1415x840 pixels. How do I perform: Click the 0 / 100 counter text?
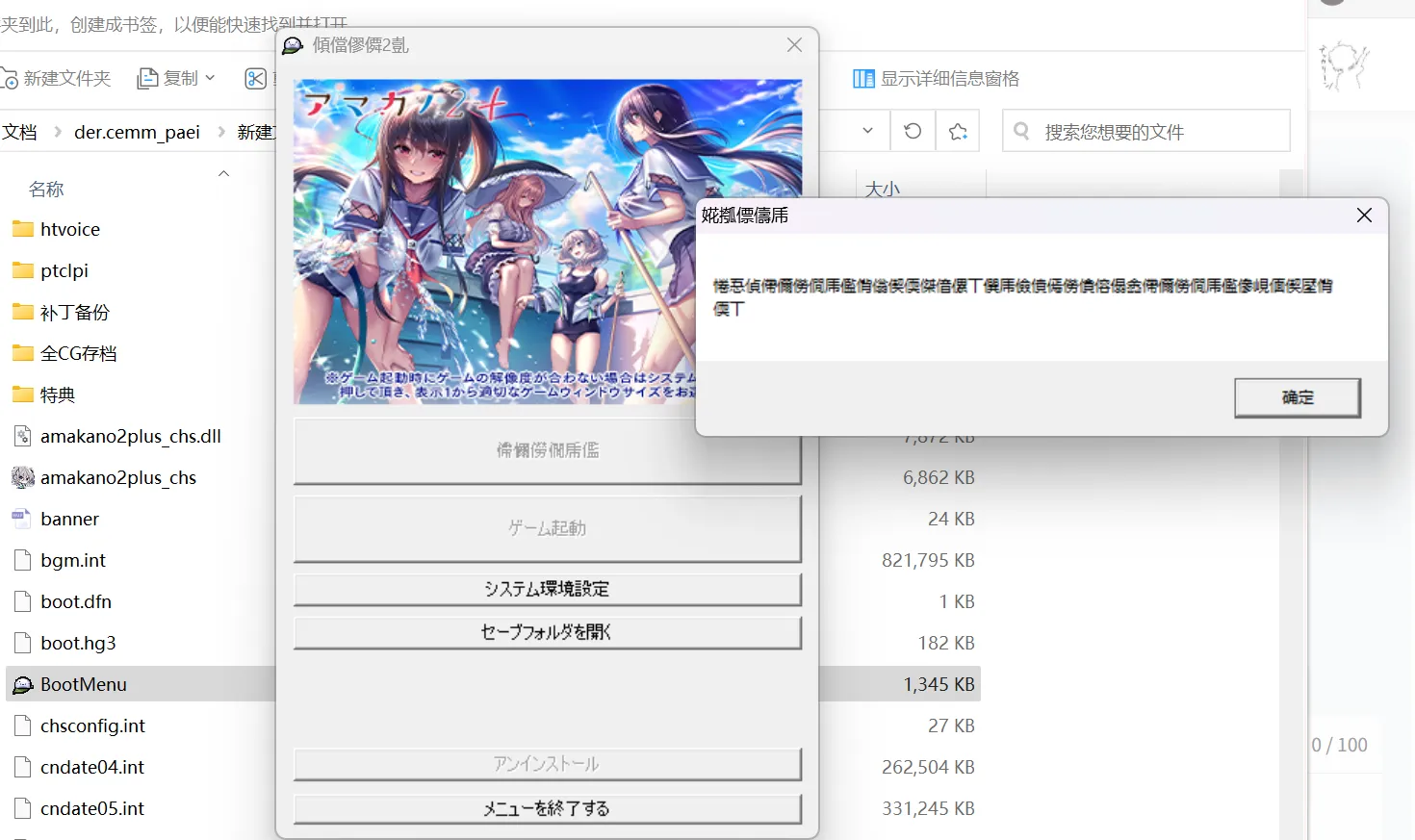(x=1339, y=745)
